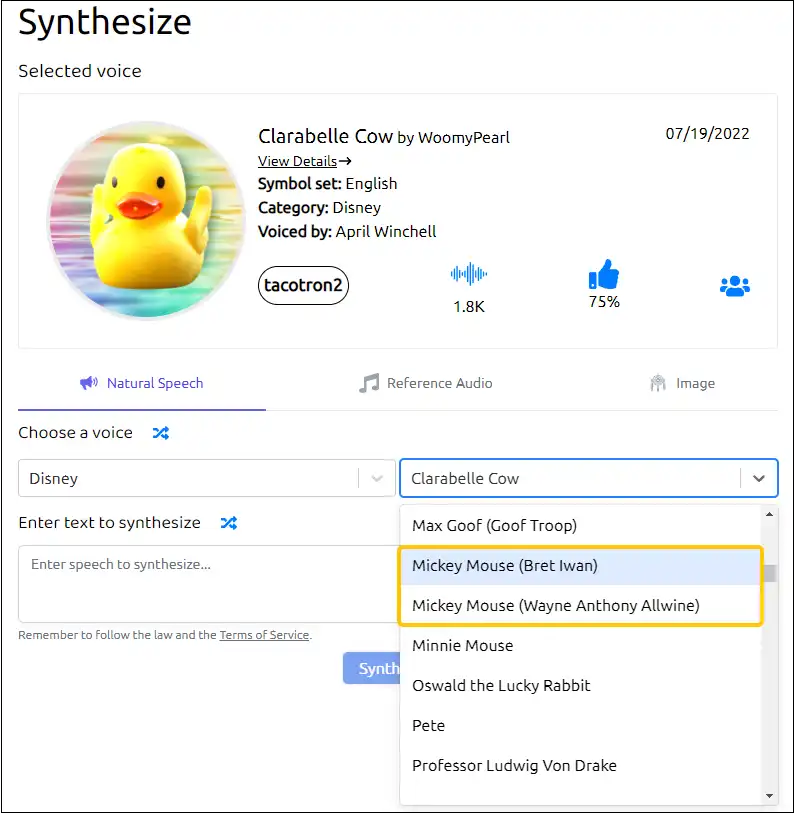Click the music note Reference Audio icon
The image size is (794, 813).
click(x=369, y=383)
